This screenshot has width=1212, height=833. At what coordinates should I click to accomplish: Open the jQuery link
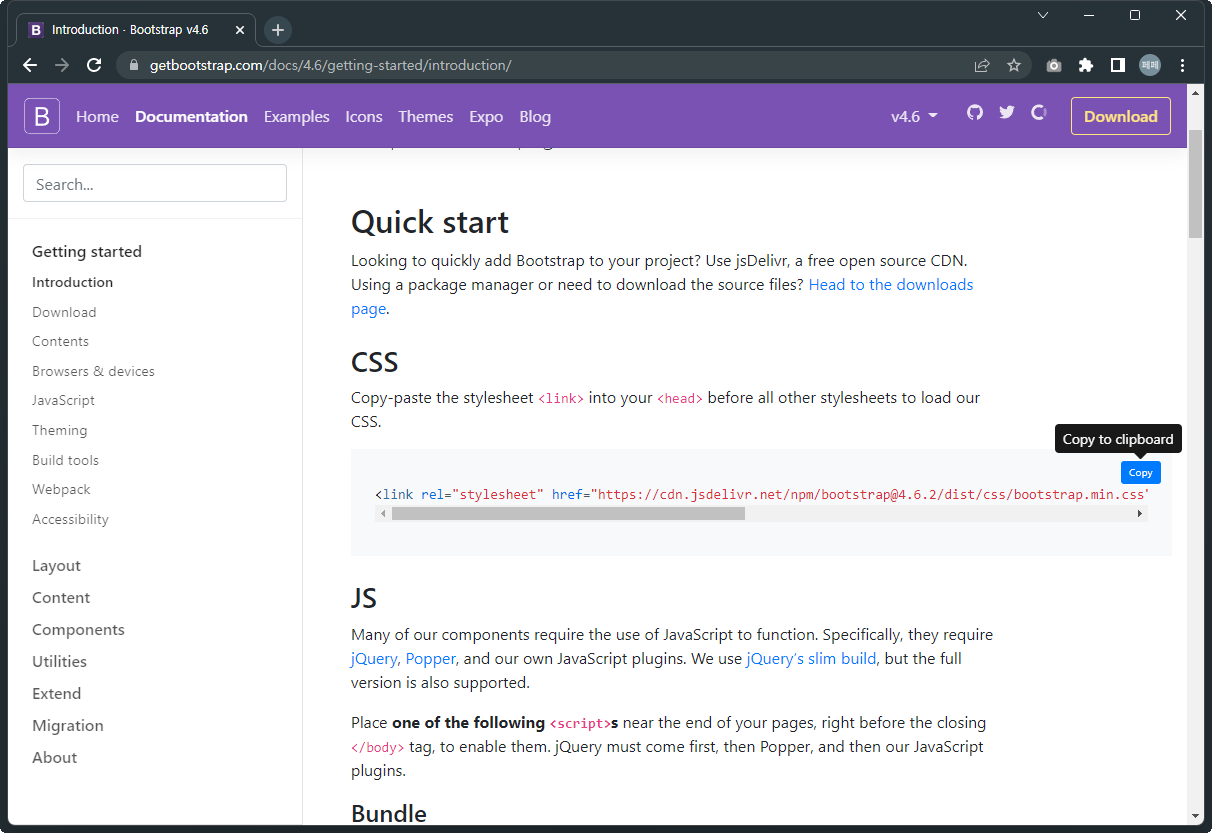tap(374, 659)
